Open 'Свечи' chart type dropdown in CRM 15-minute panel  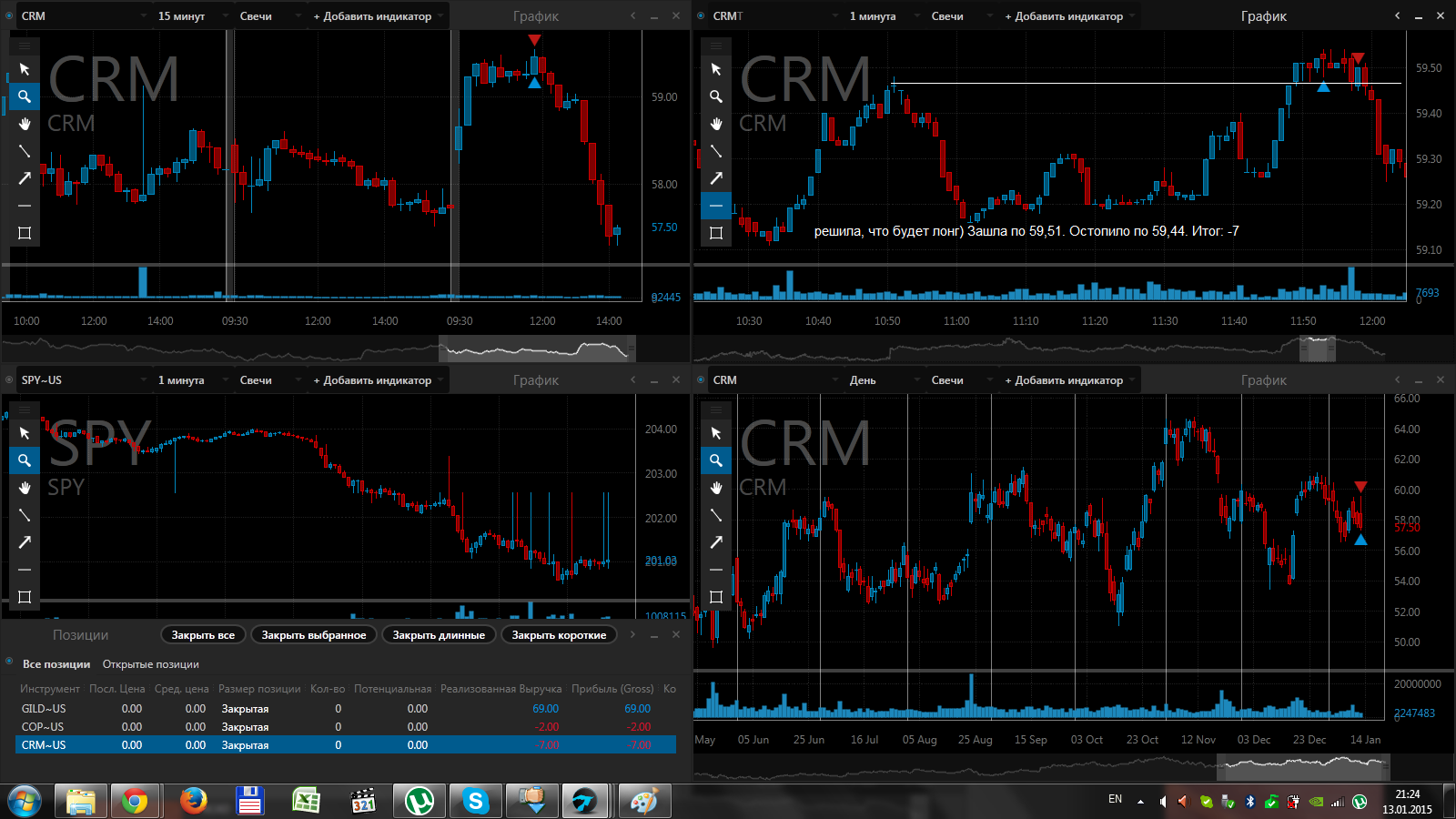[x=270, y=16]
